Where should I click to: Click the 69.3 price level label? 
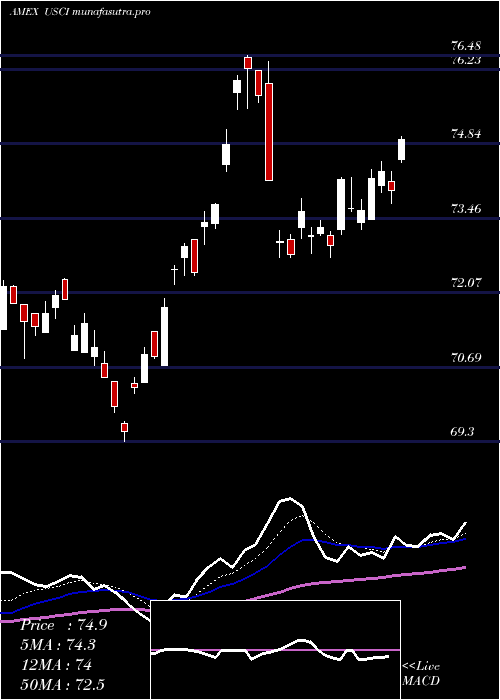(x=462, y=432)
